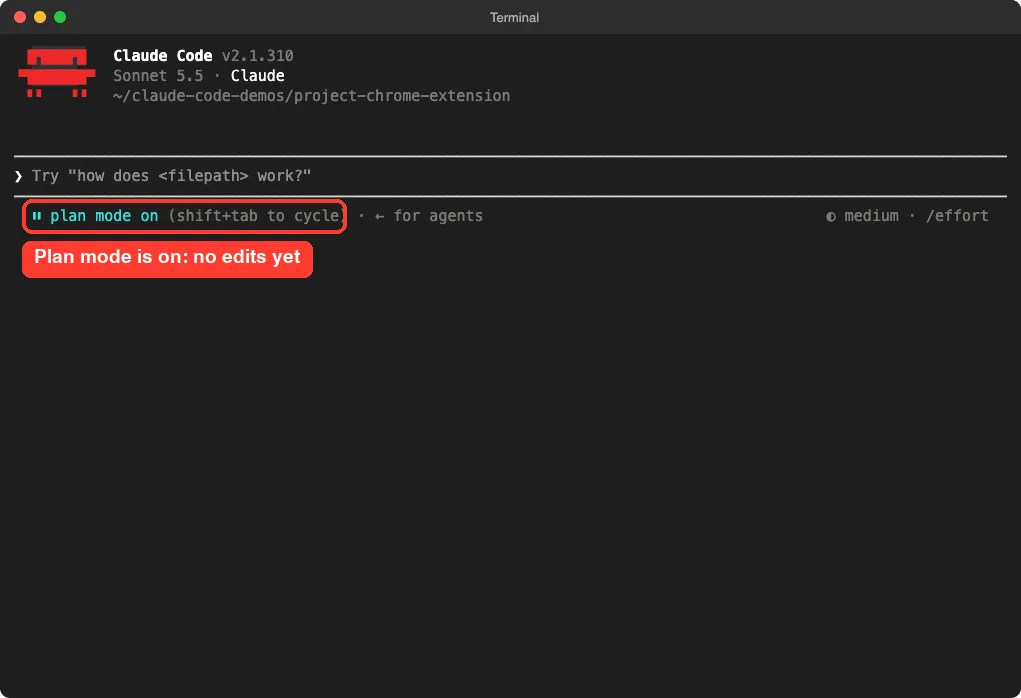Click the half-circle effort level icon
This screenshot has height=698, width=1021.
[831, 216]
